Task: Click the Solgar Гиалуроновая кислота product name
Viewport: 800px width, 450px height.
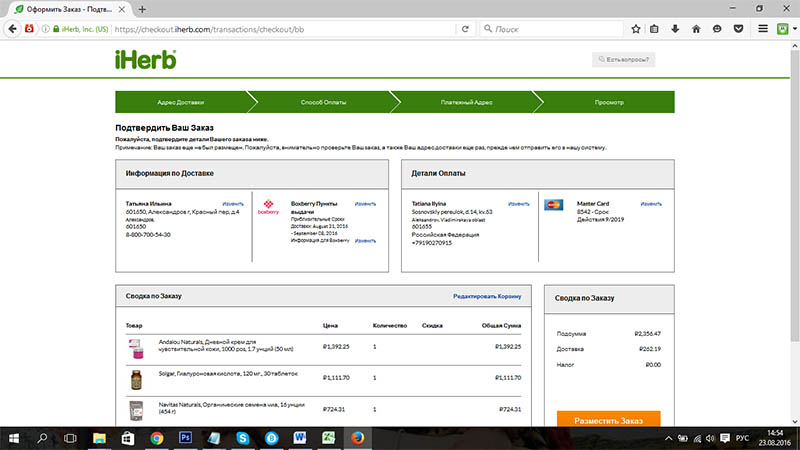Action: 228,373
